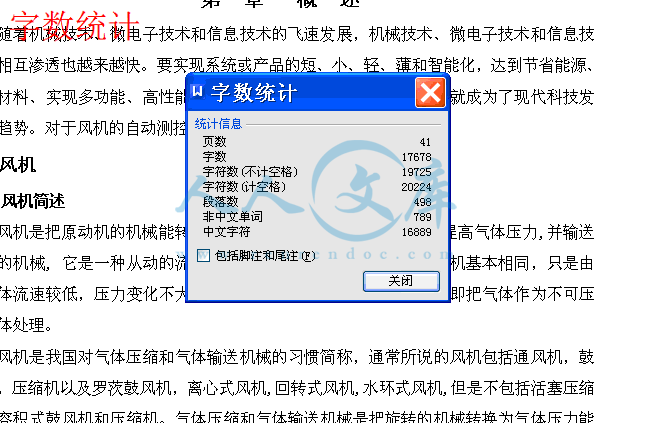Click the 页数 value 41

point(425,142)
